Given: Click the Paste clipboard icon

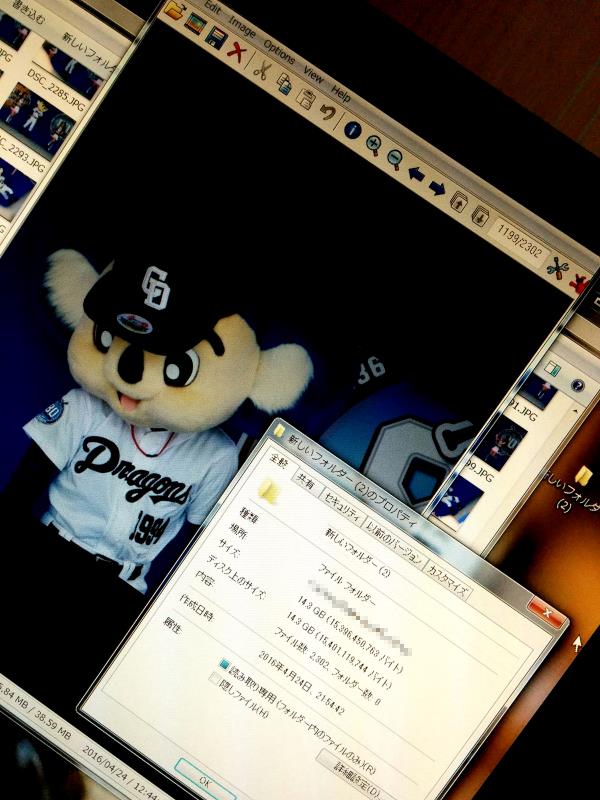Looking at the screenshot, I should (x=306, y=98).
